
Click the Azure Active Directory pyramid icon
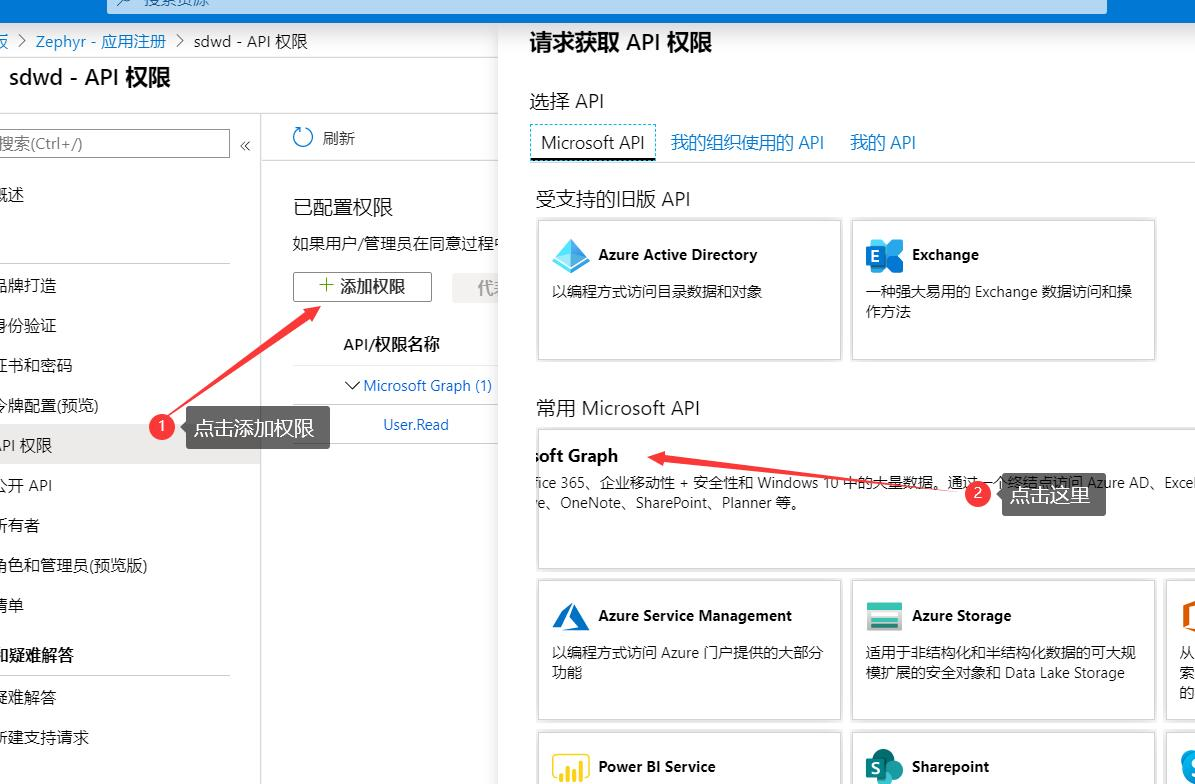tap(571, 256)
